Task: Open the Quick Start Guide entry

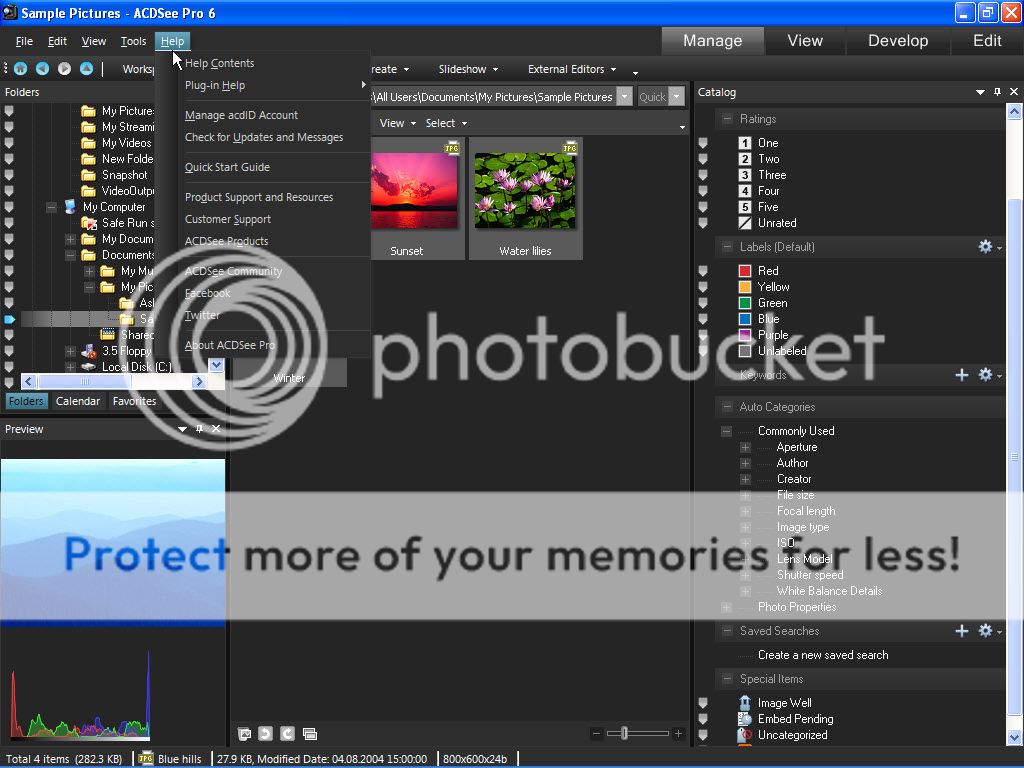Action: (227, 167)
